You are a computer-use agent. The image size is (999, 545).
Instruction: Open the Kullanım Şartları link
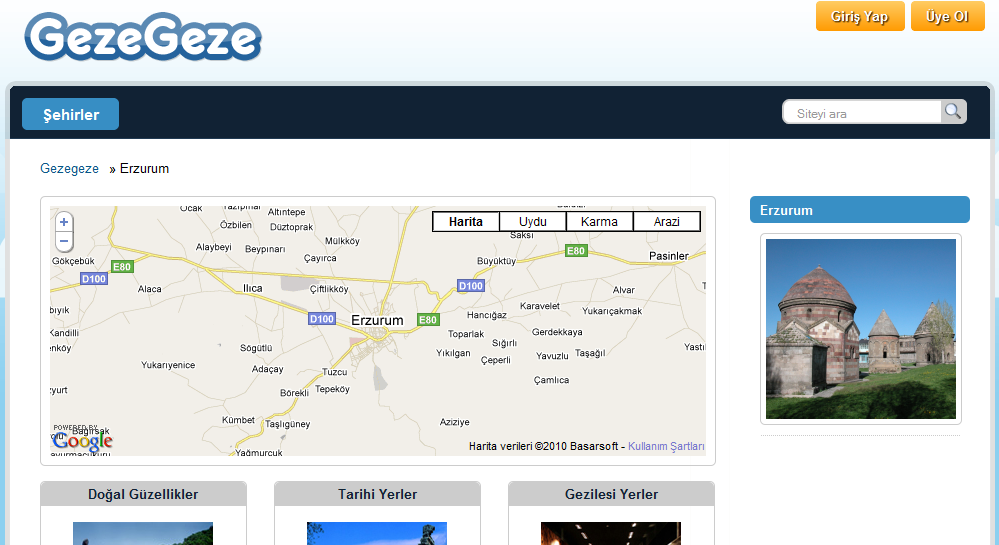[x=666, y=446]
